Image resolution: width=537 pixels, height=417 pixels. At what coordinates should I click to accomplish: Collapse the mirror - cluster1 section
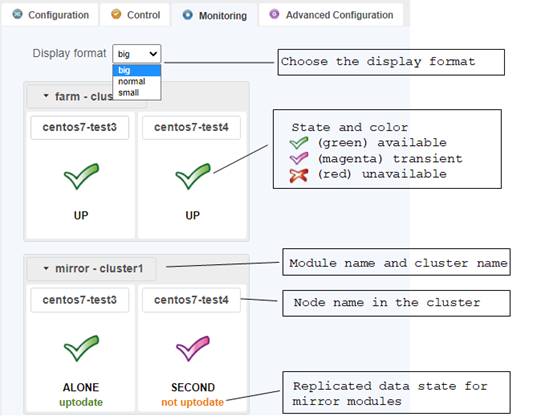coord(46,268)
